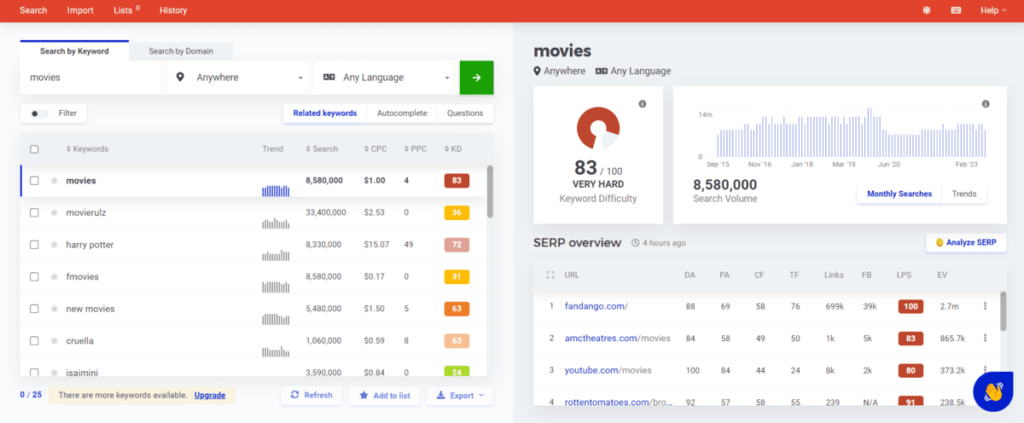Toggle the Filter switch
Viewport: 1024px width, 423px height.
39,114
